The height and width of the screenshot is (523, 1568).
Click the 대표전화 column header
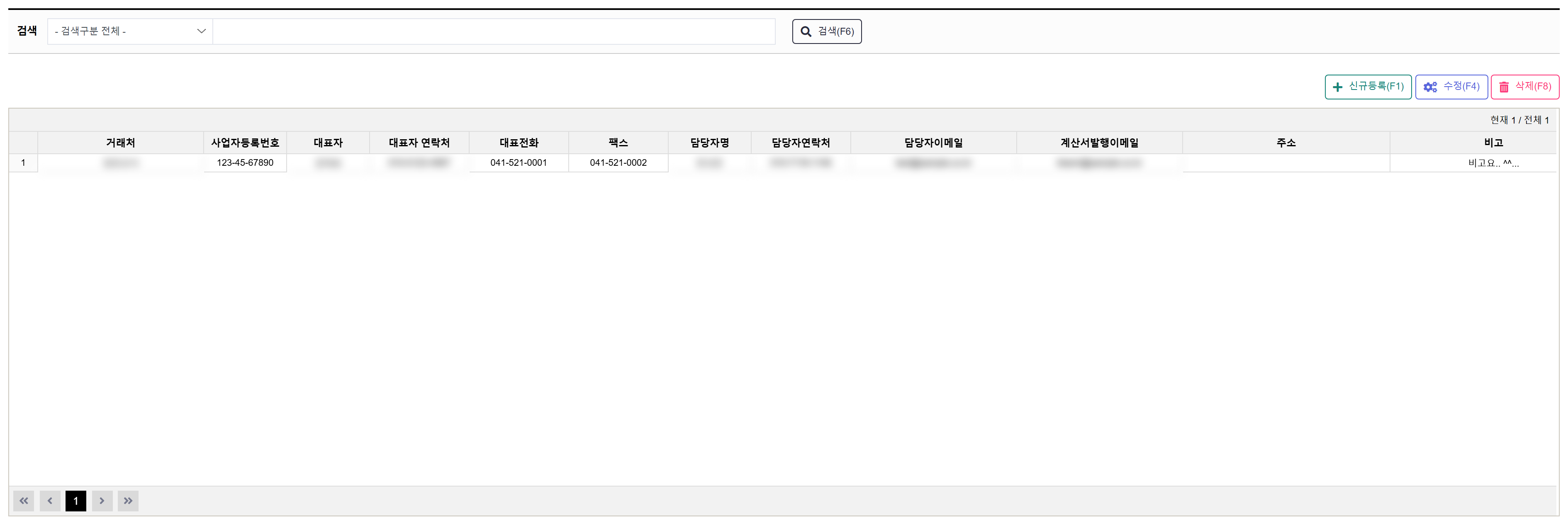(519, 142)
